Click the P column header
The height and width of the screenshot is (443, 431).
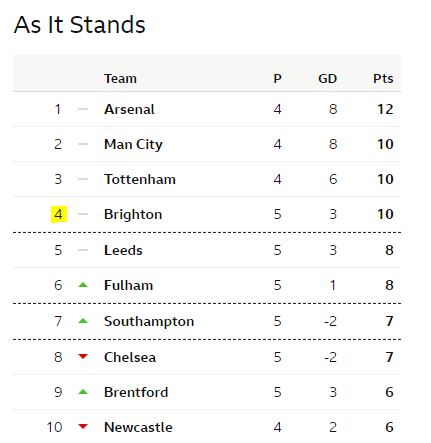(x=277, y=79)
